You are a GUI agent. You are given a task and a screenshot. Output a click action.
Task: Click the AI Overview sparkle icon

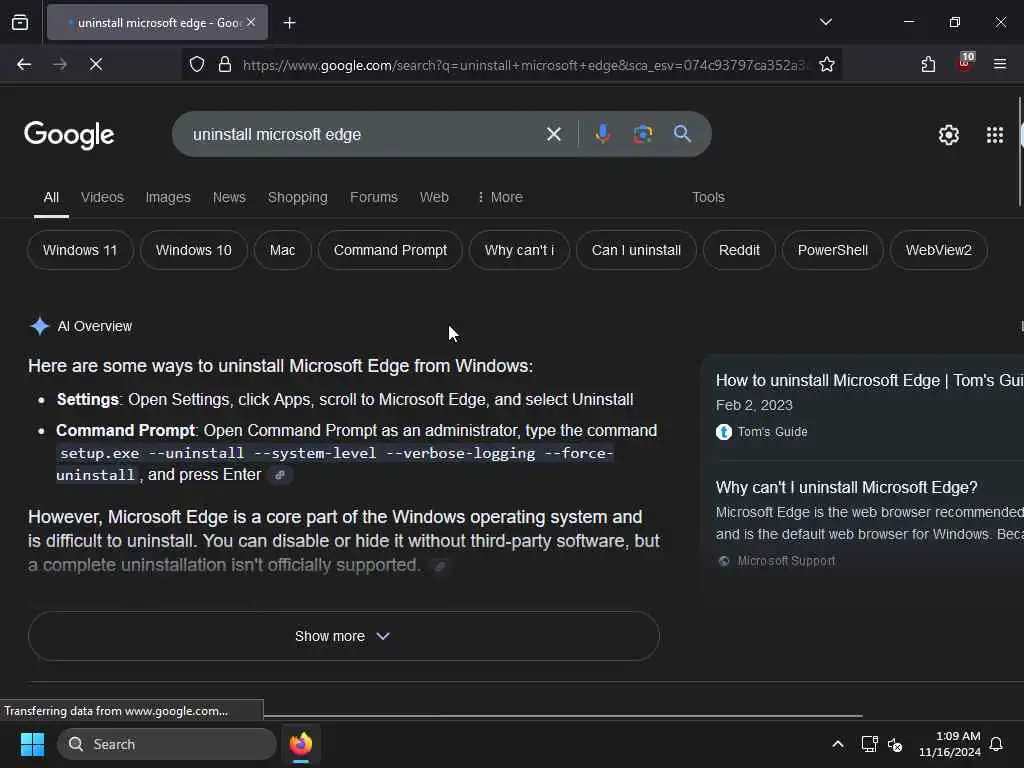[x=40, y=326]
